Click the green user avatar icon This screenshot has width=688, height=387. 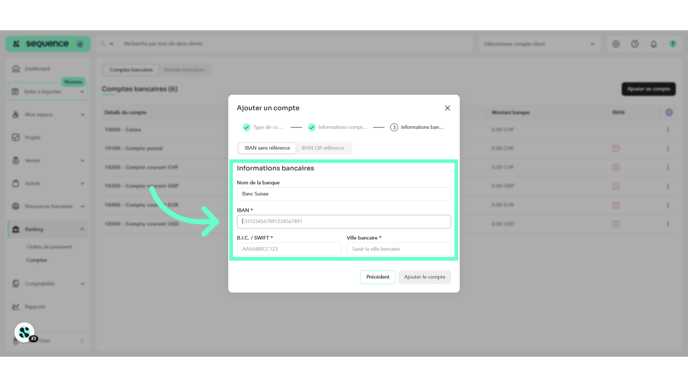point(673,44)
